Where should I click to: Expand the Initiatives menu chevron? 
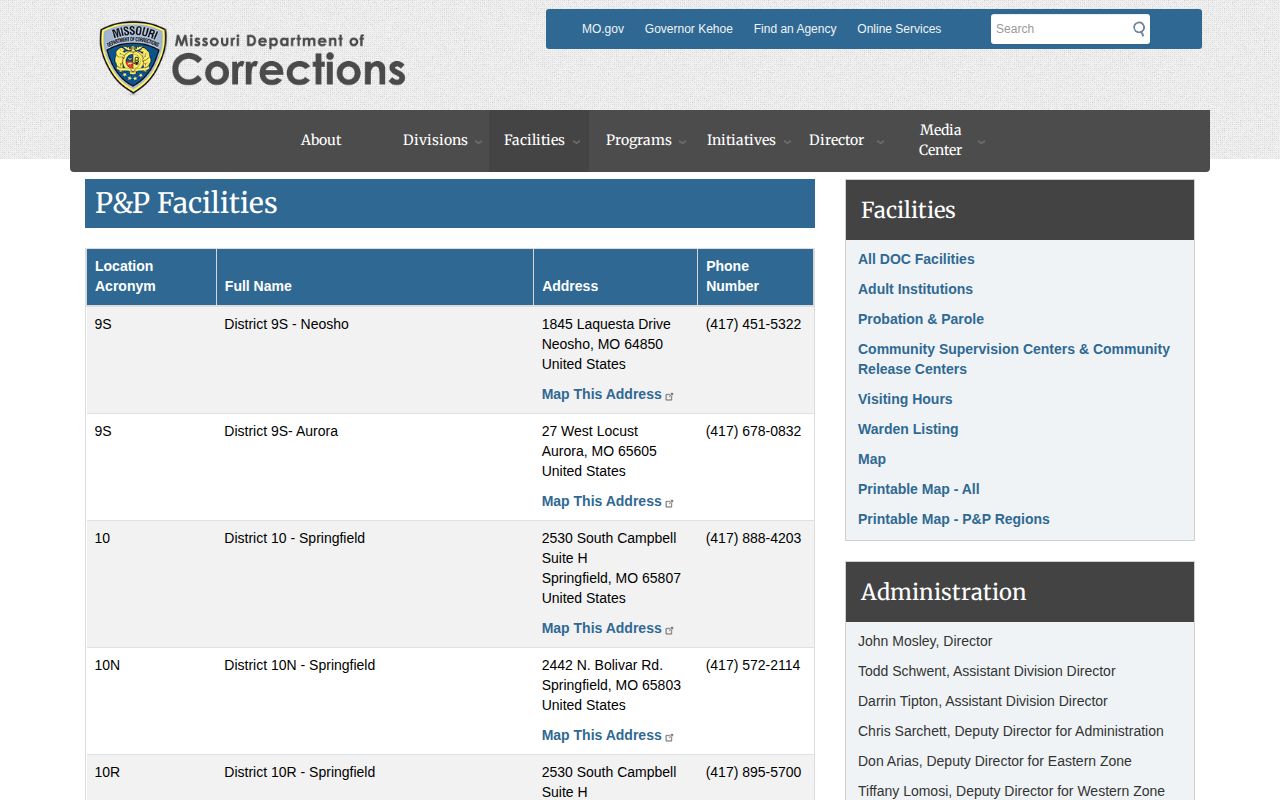(x=786, y=142)
